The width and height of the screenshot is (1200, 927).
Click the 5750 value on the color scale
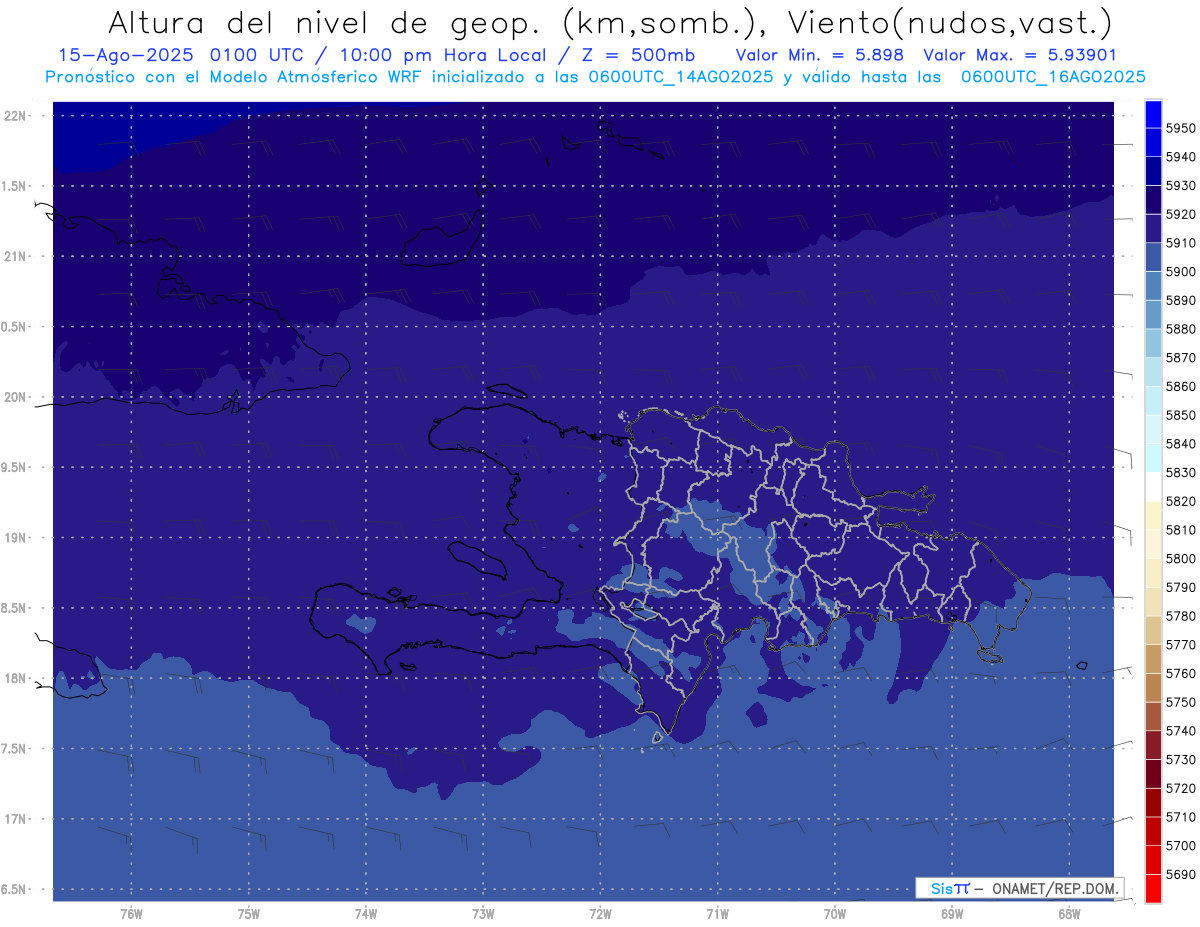pos(1180,702)
